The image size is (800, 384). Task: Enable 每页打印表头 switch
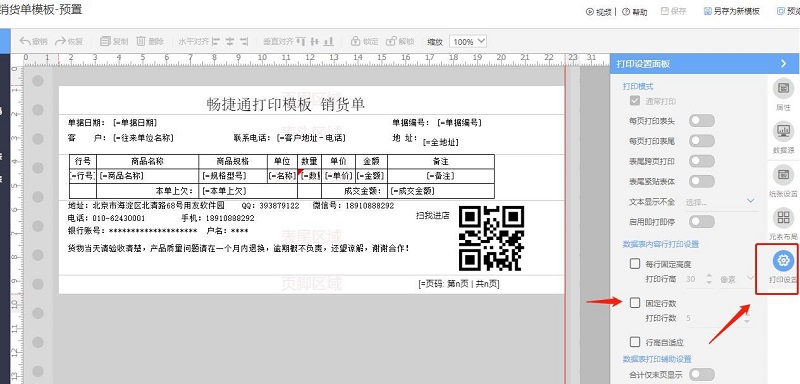702,121
